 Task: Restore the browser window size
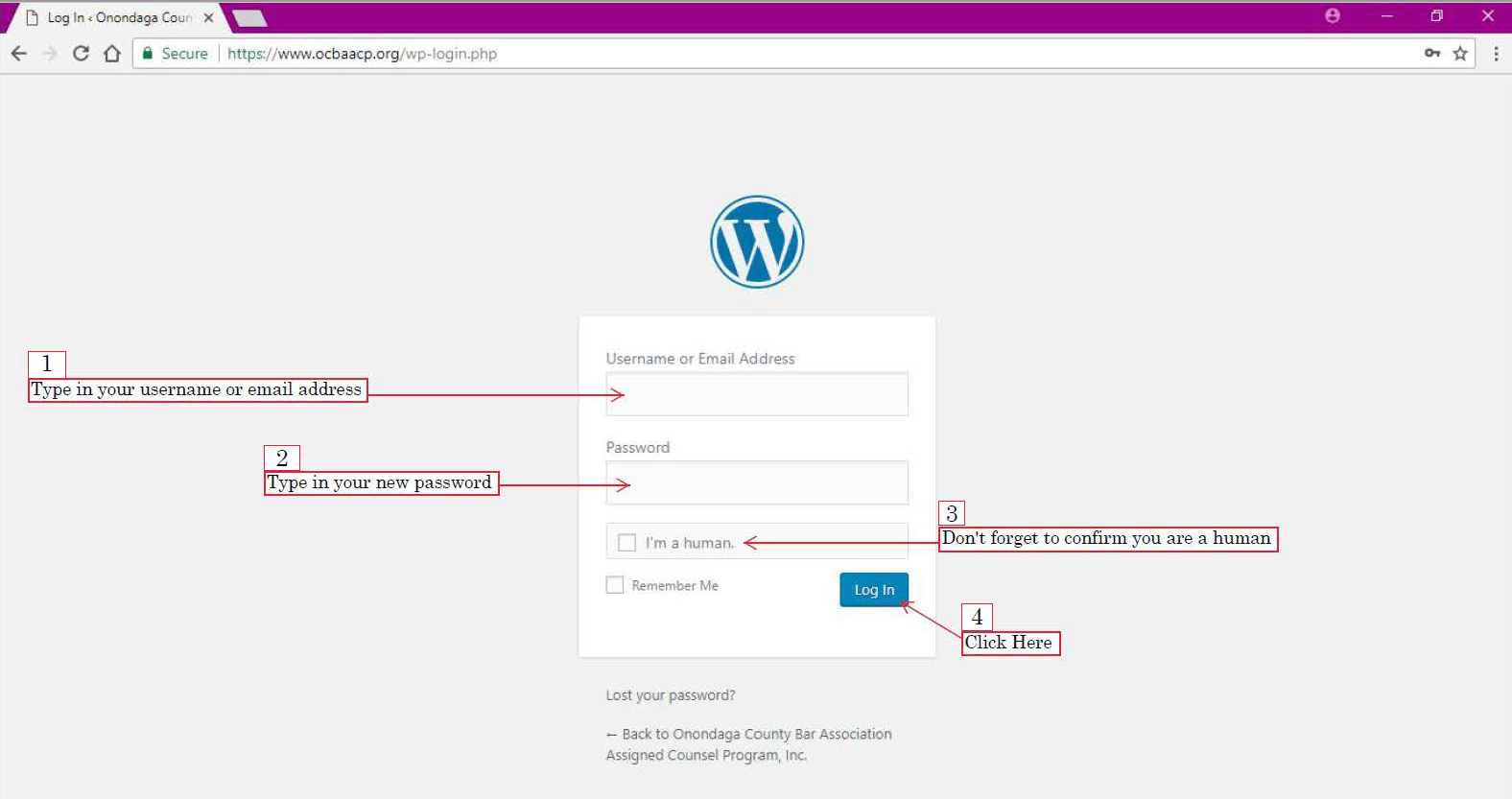1436,15
